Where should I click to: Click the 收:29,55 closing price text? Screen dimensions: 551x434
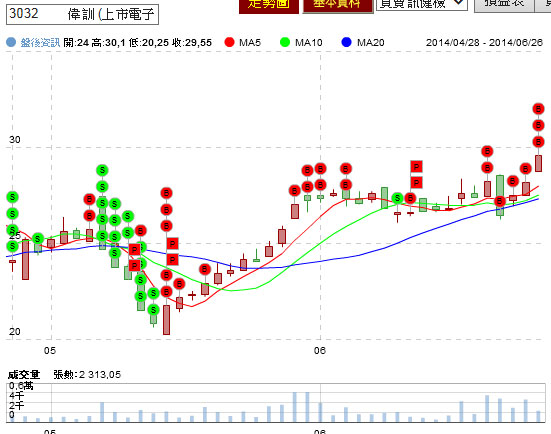192,43
